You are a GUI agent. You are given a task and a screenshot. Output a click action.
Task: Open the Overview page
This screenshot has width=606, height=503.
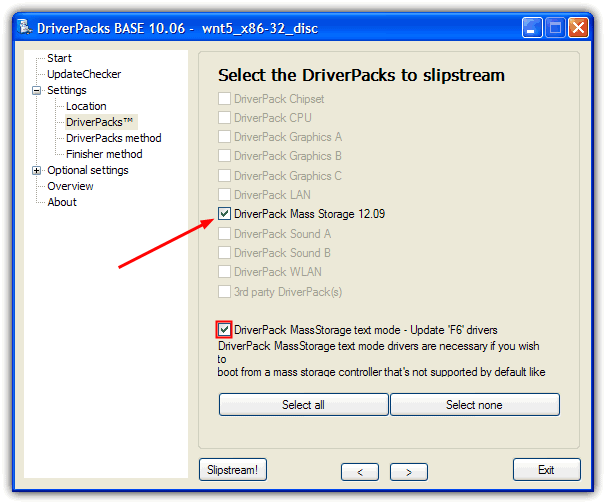click(70, 186)
